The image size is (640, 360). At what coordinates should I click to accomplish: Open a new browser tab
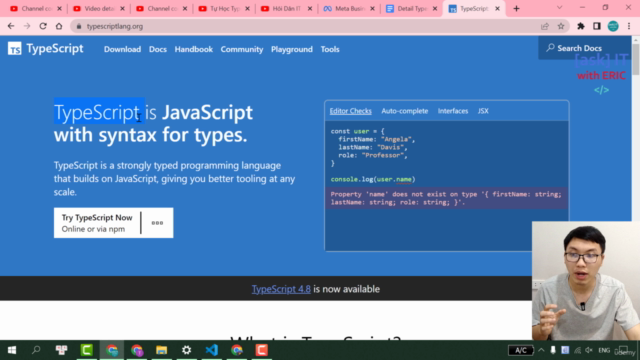click(516, 9)
